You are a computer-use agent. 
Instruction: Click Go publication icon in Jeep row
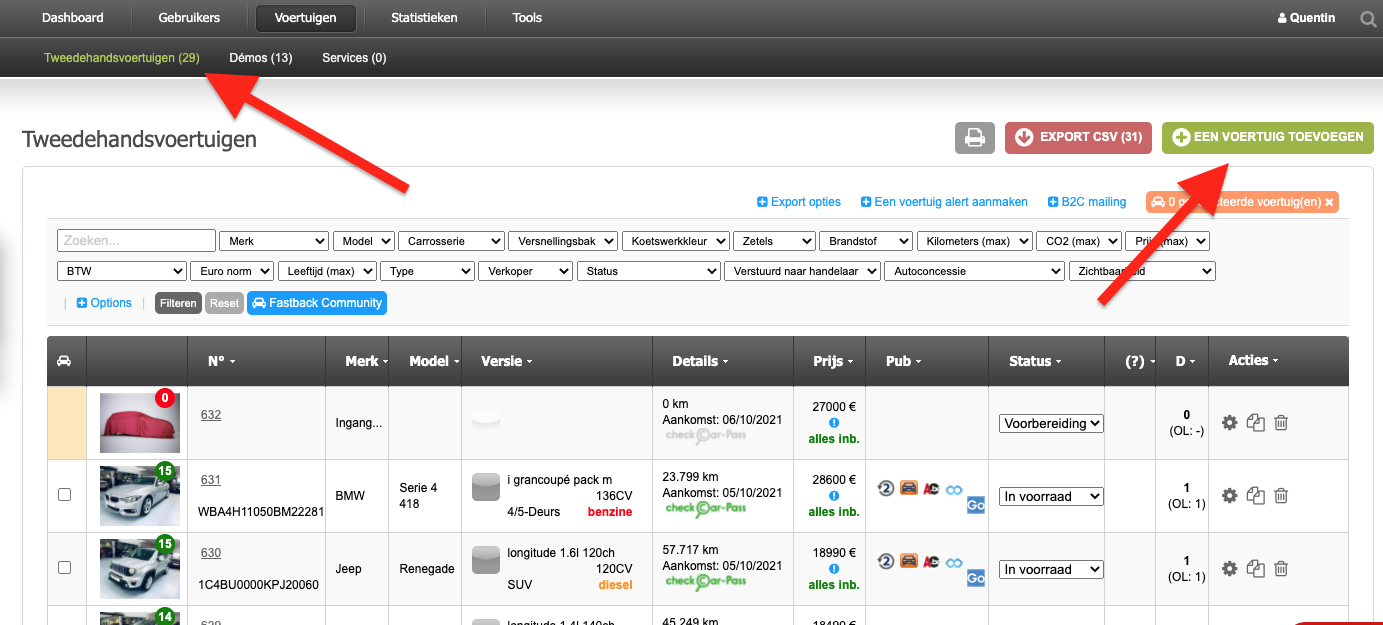pos(976,577)
